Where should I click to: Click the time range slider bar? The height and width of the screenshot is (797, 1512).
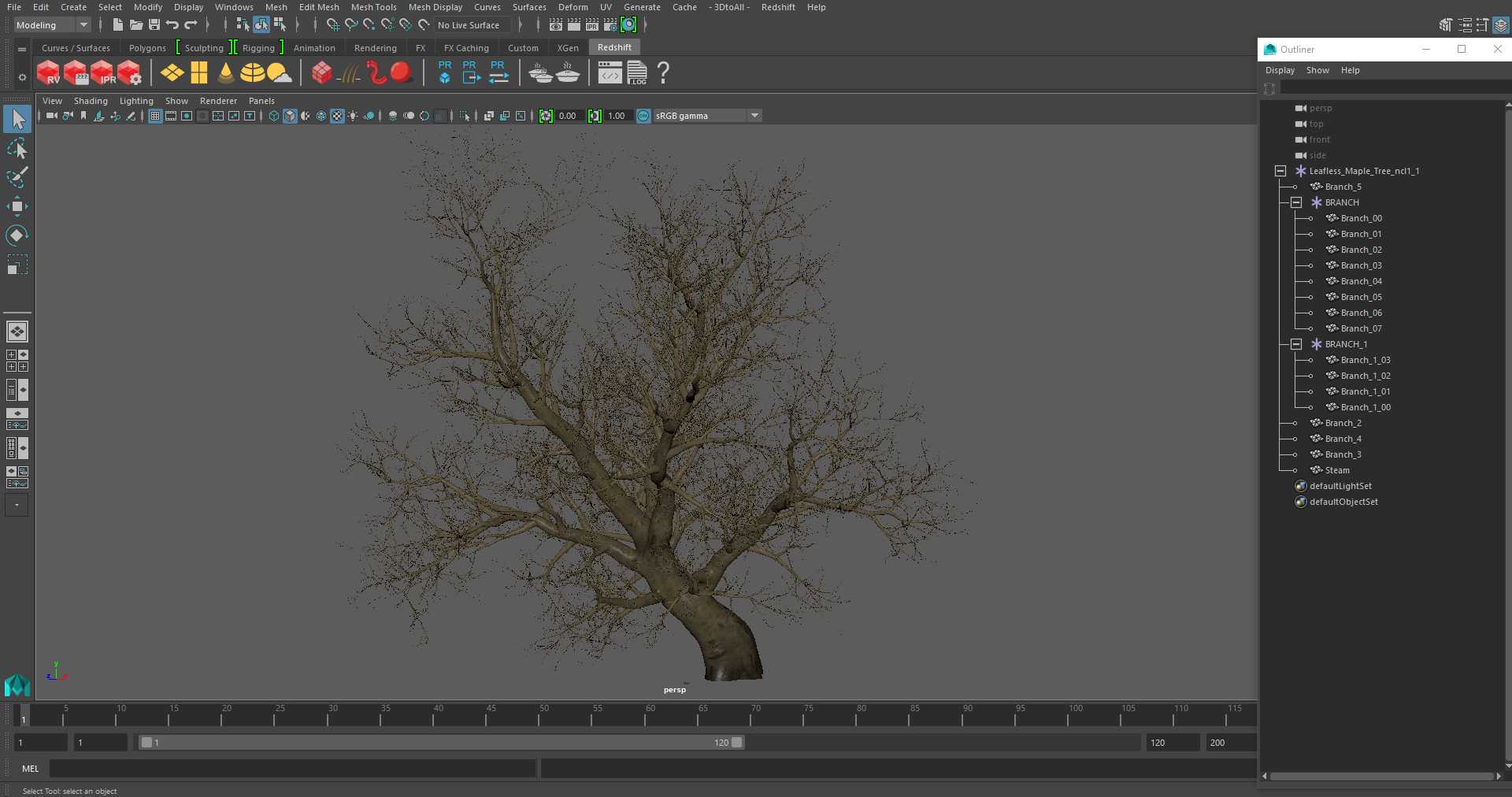coord(441,742)
